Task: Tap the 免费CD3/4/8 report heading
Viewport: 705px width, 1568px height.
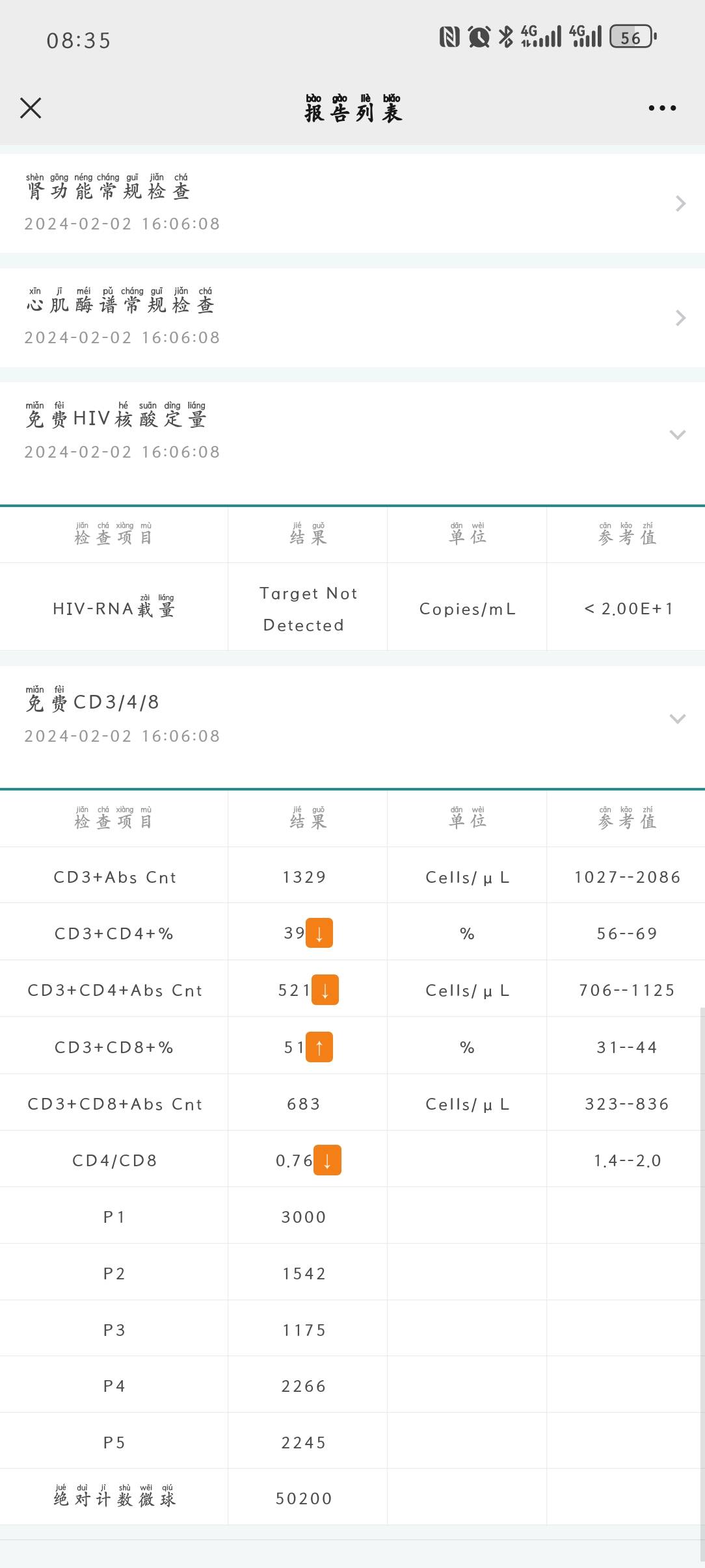Action: tap(92, 703)
